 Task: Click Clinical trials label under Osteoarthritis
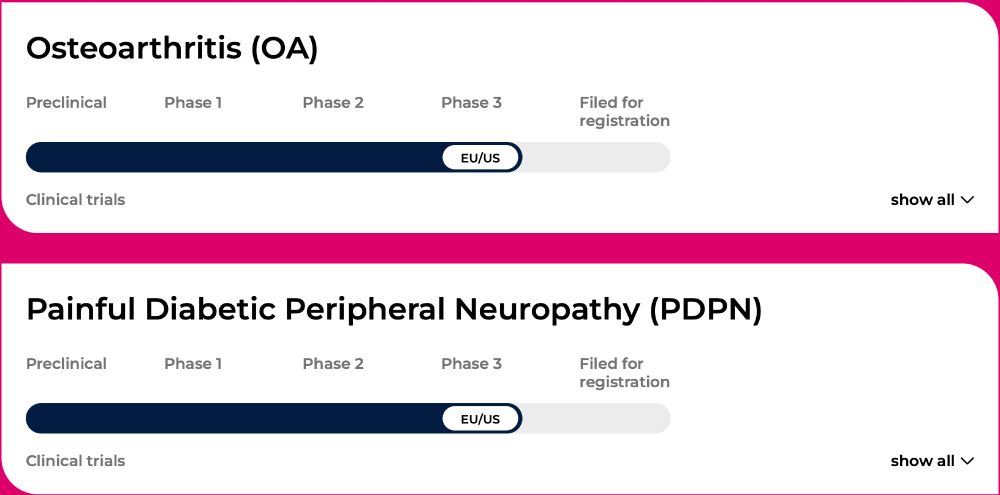click(75, 200)
